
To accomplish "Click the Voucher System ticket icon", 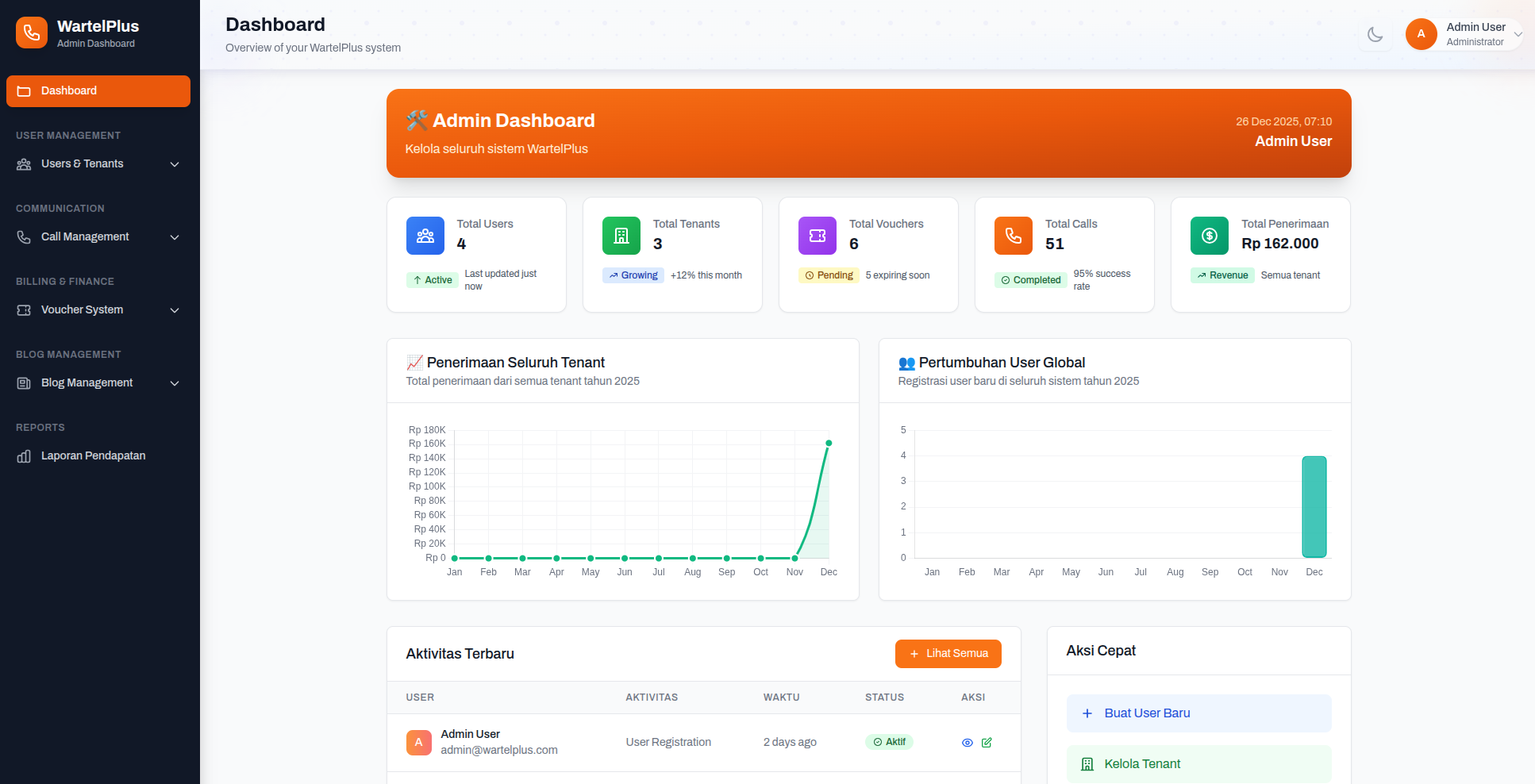I will click(23, 309).
